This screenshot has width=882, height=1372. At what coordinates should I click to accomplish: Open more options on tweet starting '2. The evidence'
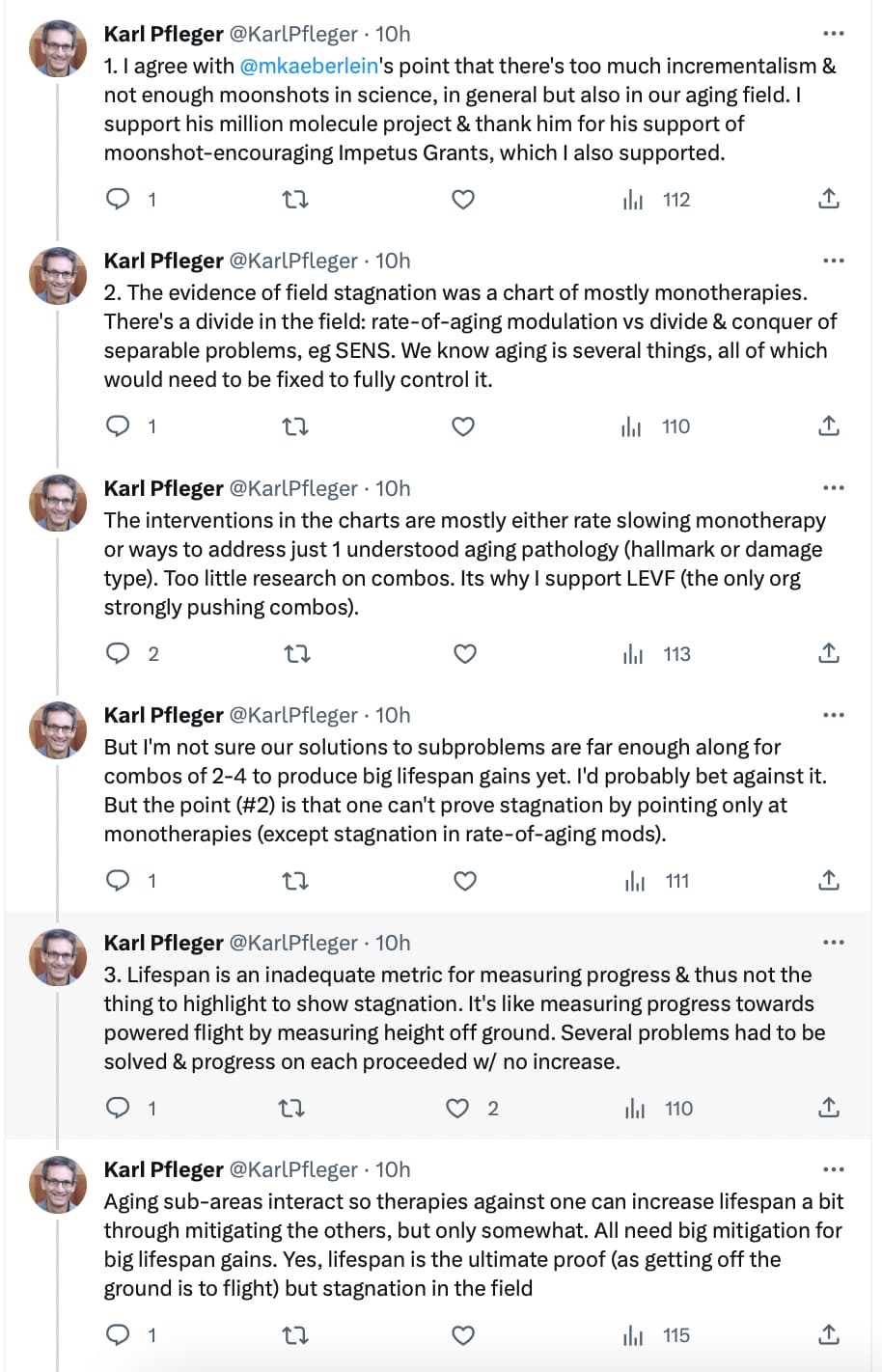coord(833,261)
